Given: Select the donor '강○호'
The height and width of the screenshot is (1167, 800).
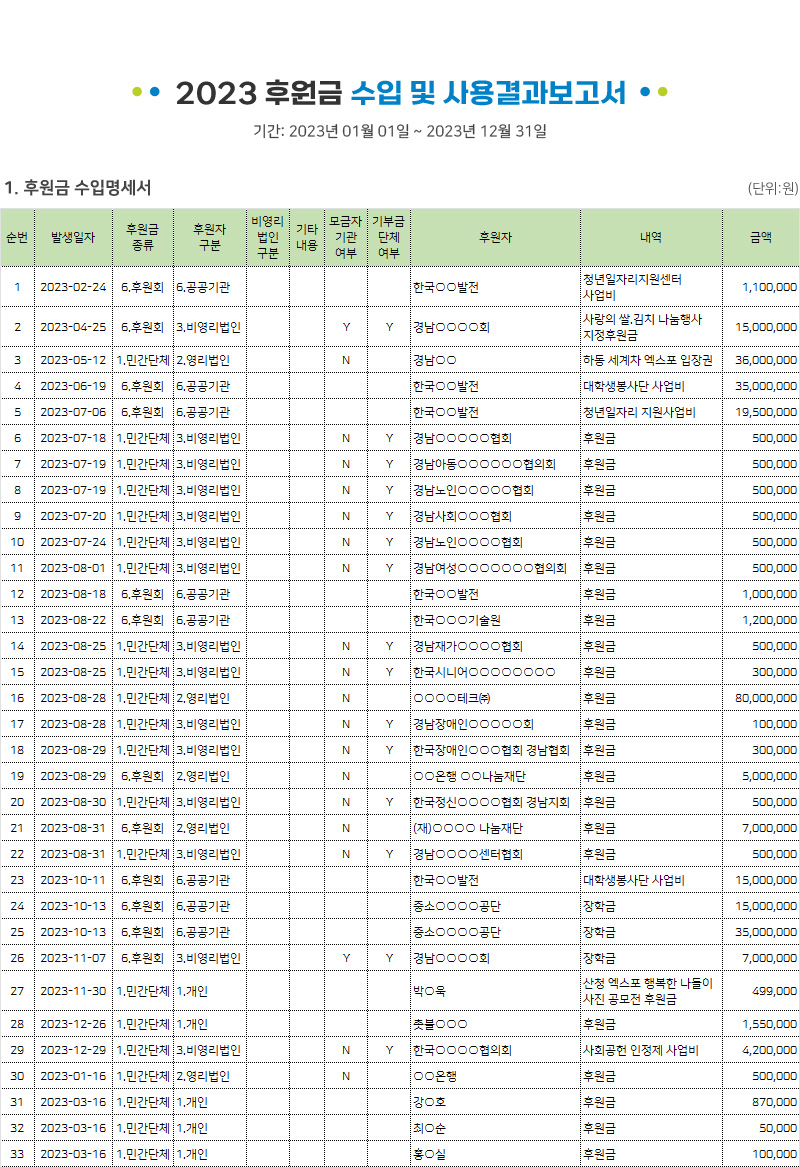Looking at the screenshot, I should click(x=429, y=1102).
